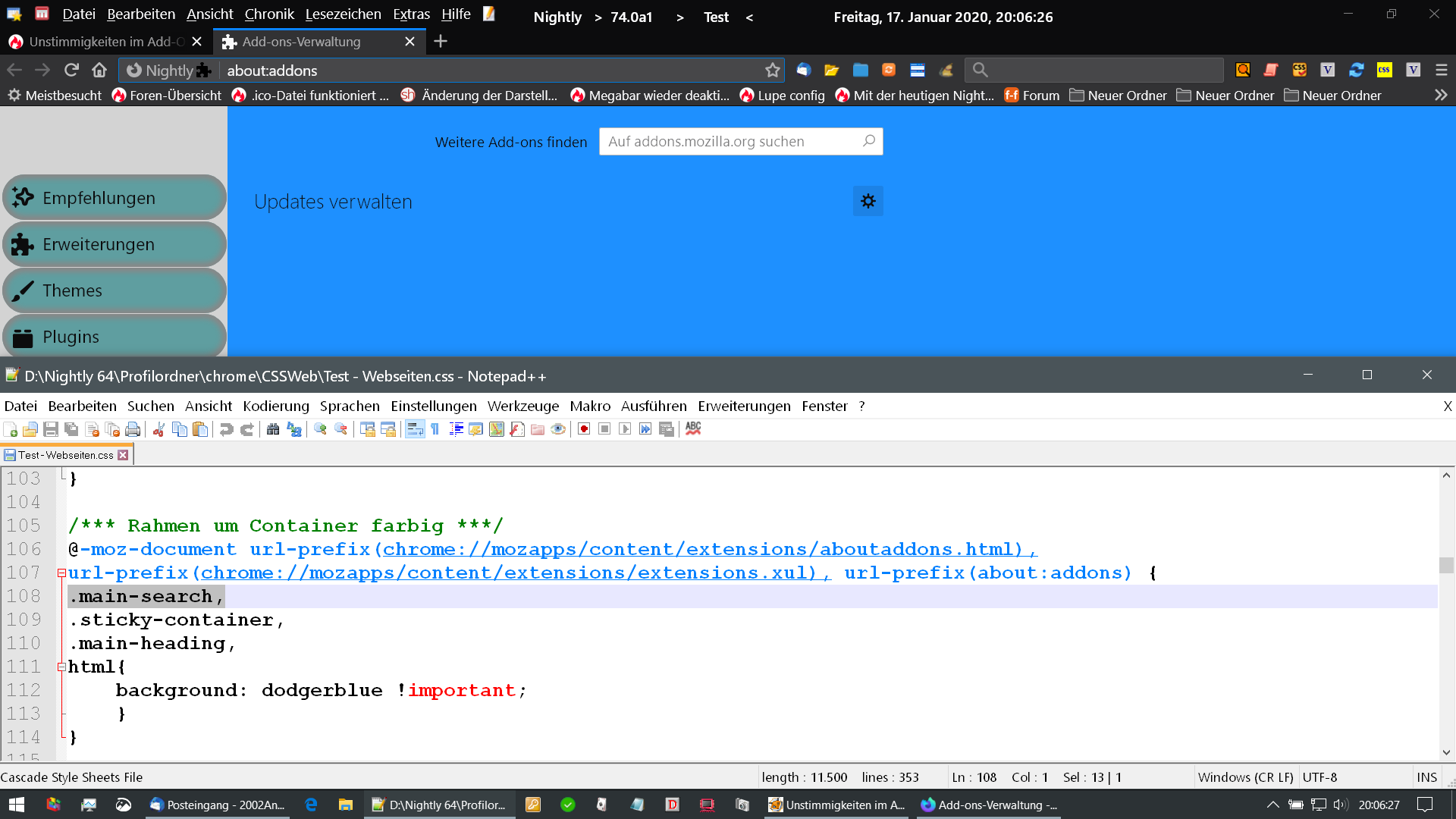1456x819 pixels.
Task: Click the Cut scissors icon
Action: tap(158, 429)
